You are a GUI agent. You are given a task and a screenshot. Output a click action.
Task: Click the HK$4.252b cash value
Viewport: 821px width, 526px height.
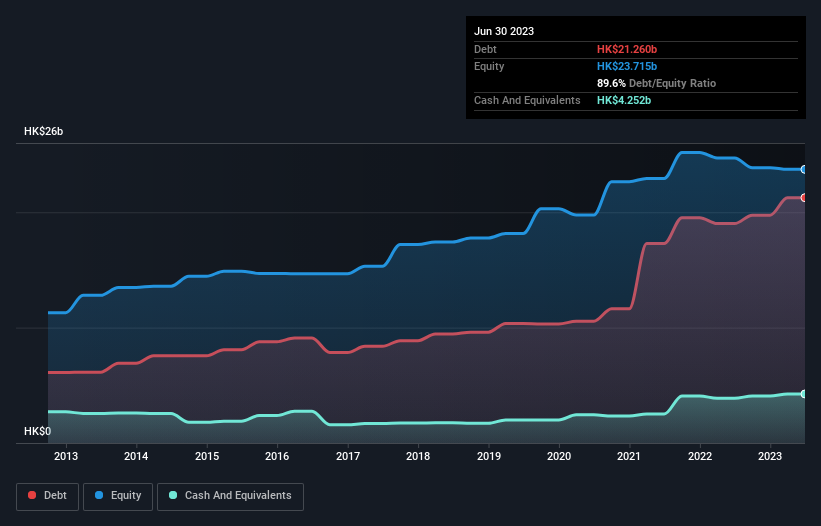coord(624,100)
